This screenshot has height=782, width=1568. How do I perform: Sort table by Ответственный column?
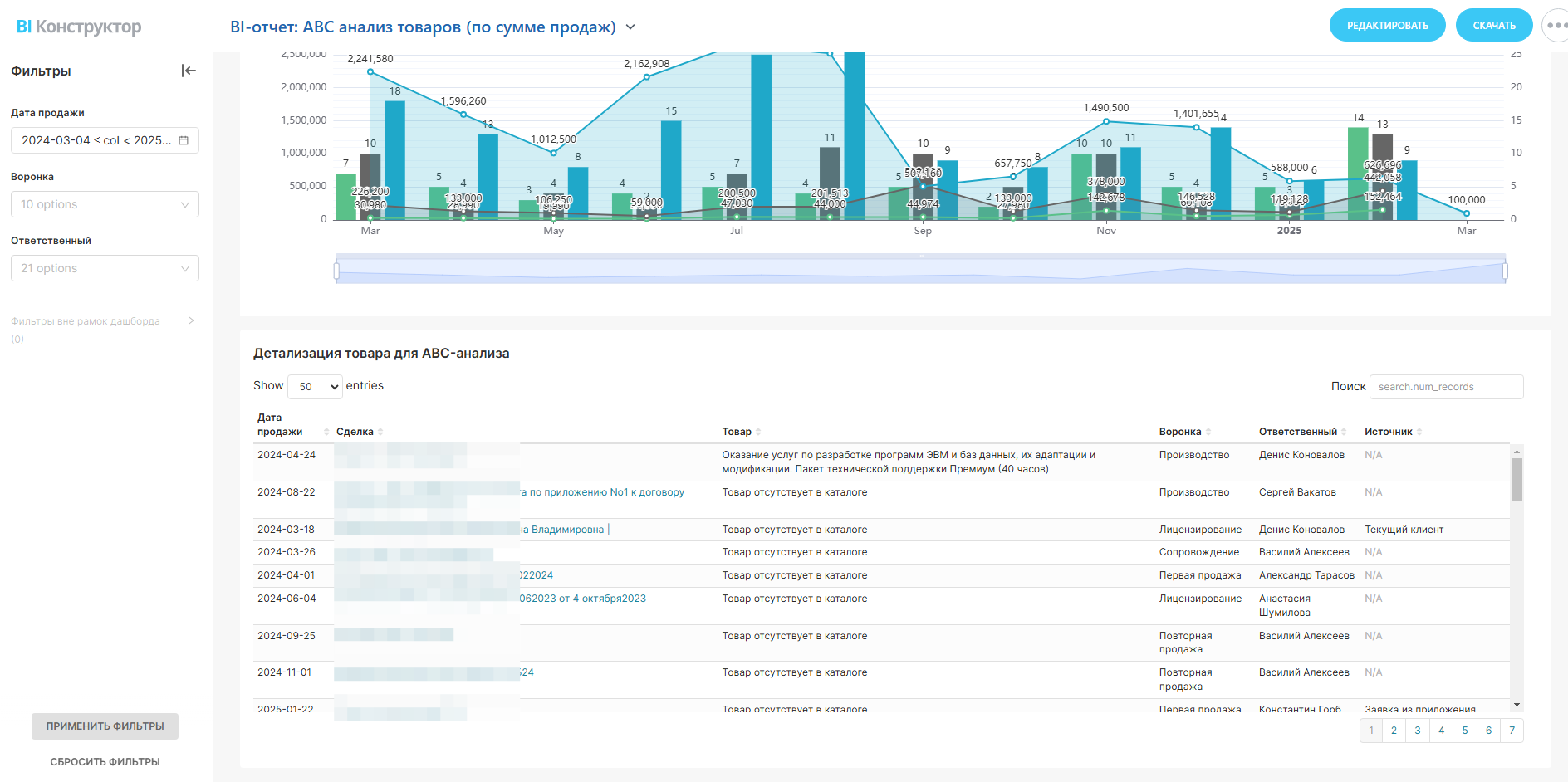click(x=1344, y=432)
